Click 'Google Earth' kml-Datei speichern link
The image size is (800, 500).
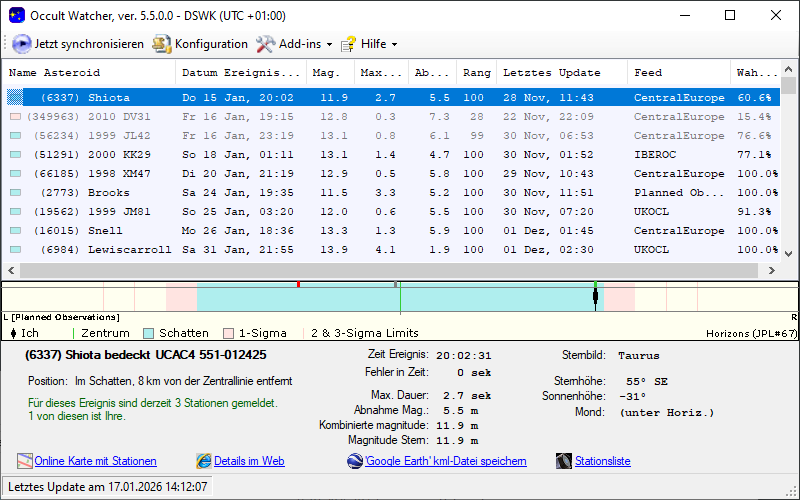tap(445, 461)
